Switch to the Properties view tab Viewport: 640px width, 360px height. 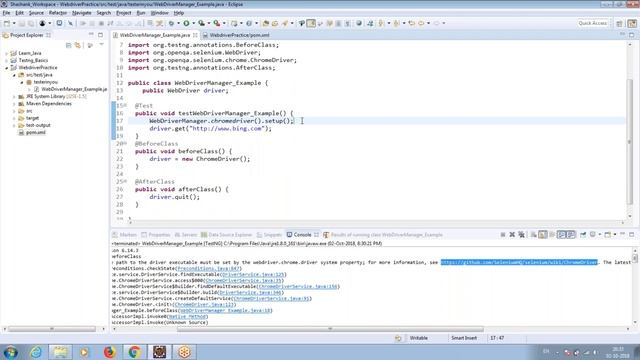[156, 235]
